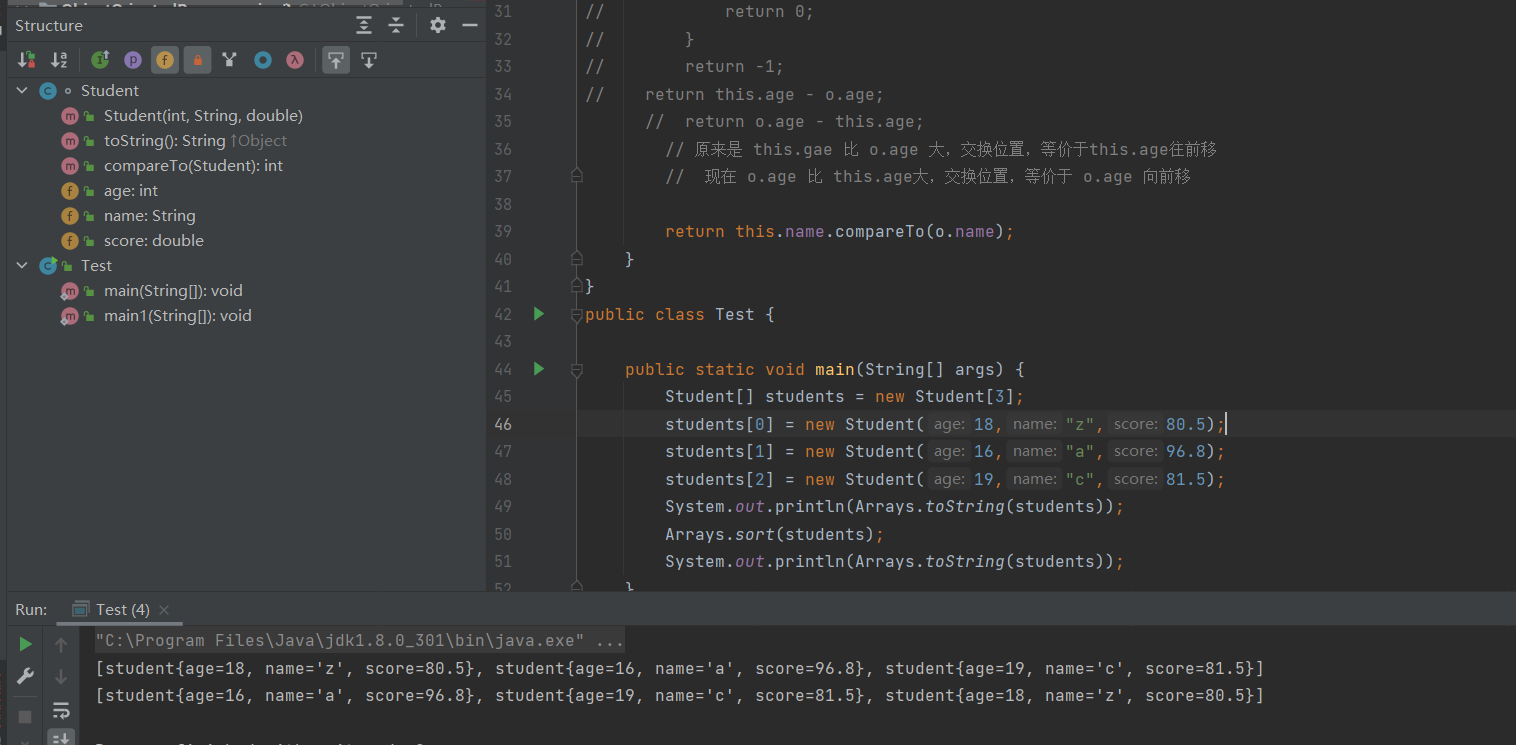Fold the comment block at line 37
The width and height of the screenshot is (1516, 745).
tap(576, 176)
